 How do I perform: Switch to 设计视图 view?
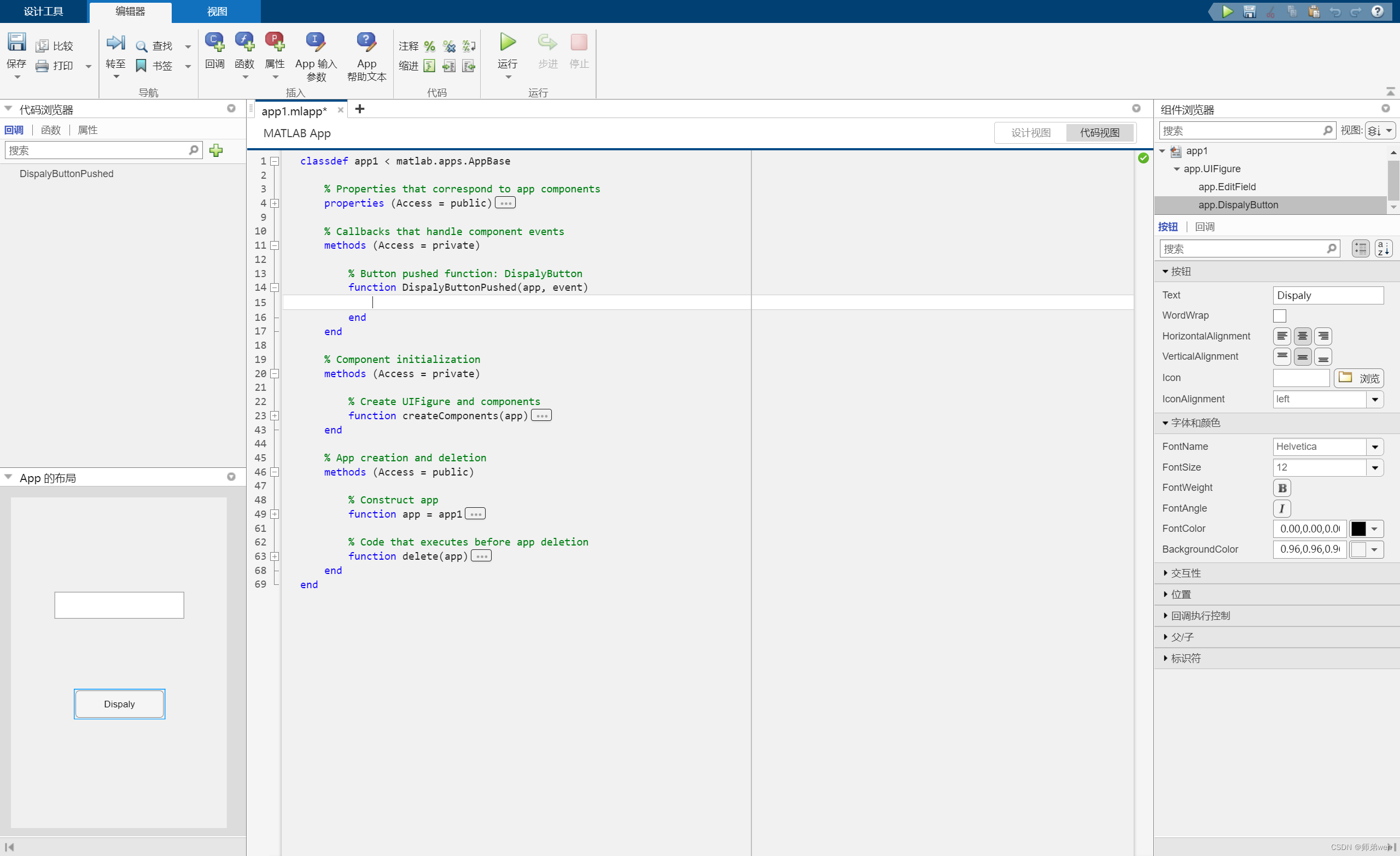[x=1031, y=132]
